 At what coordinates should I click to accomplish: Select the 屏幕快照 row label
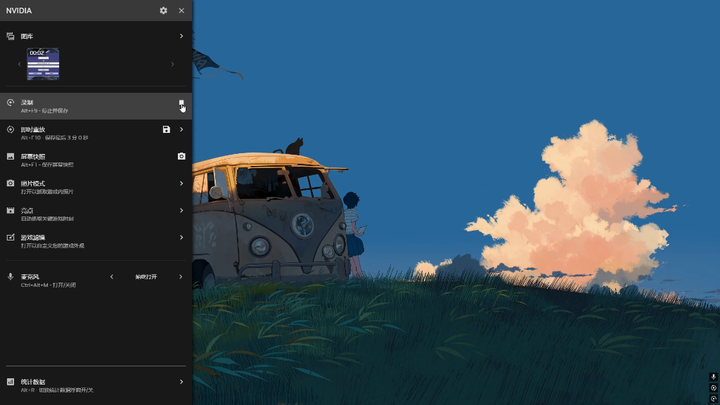click(33, 157)
